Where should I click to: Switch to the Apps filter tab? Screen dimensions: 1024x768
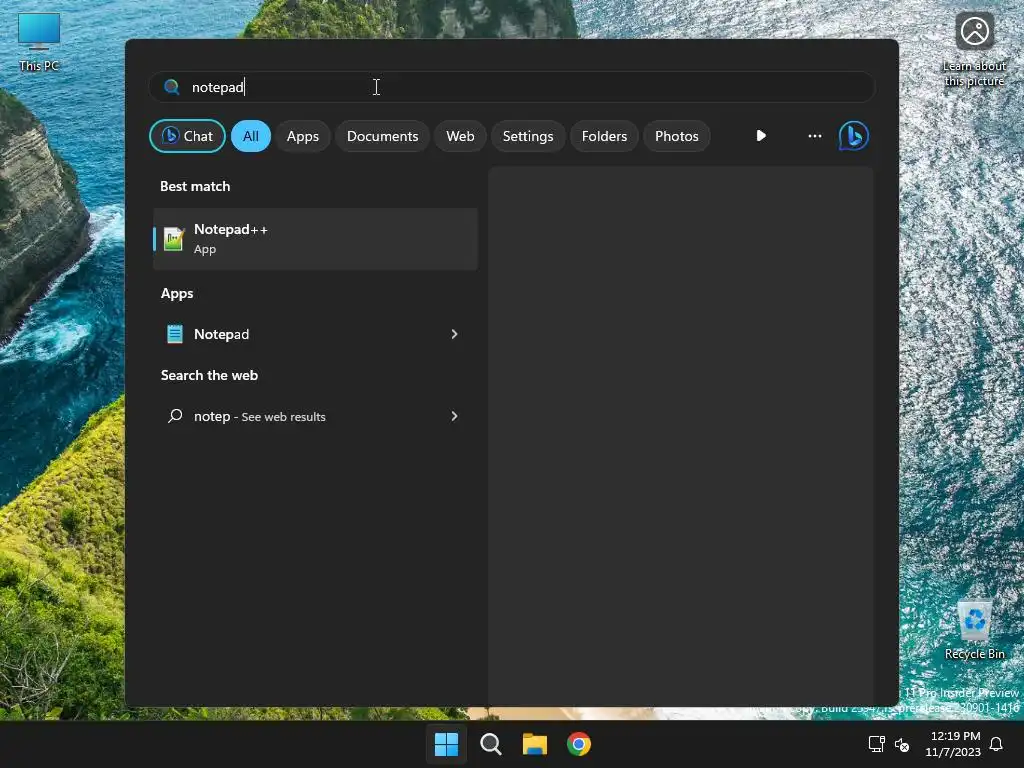[302, 136]
